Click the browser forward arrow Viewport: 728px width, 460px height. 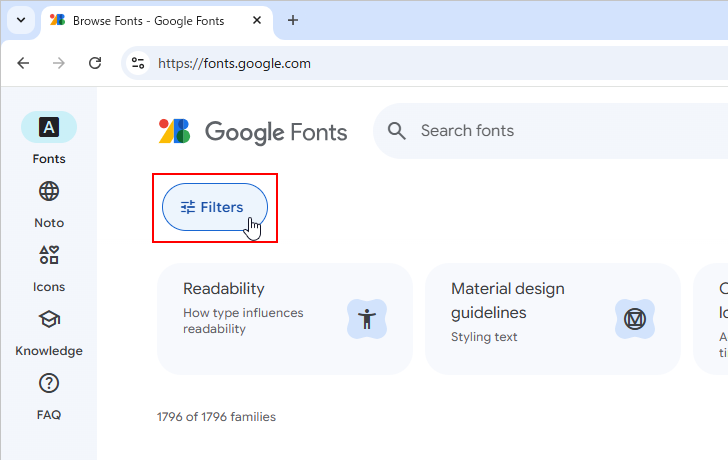[59, 63]
